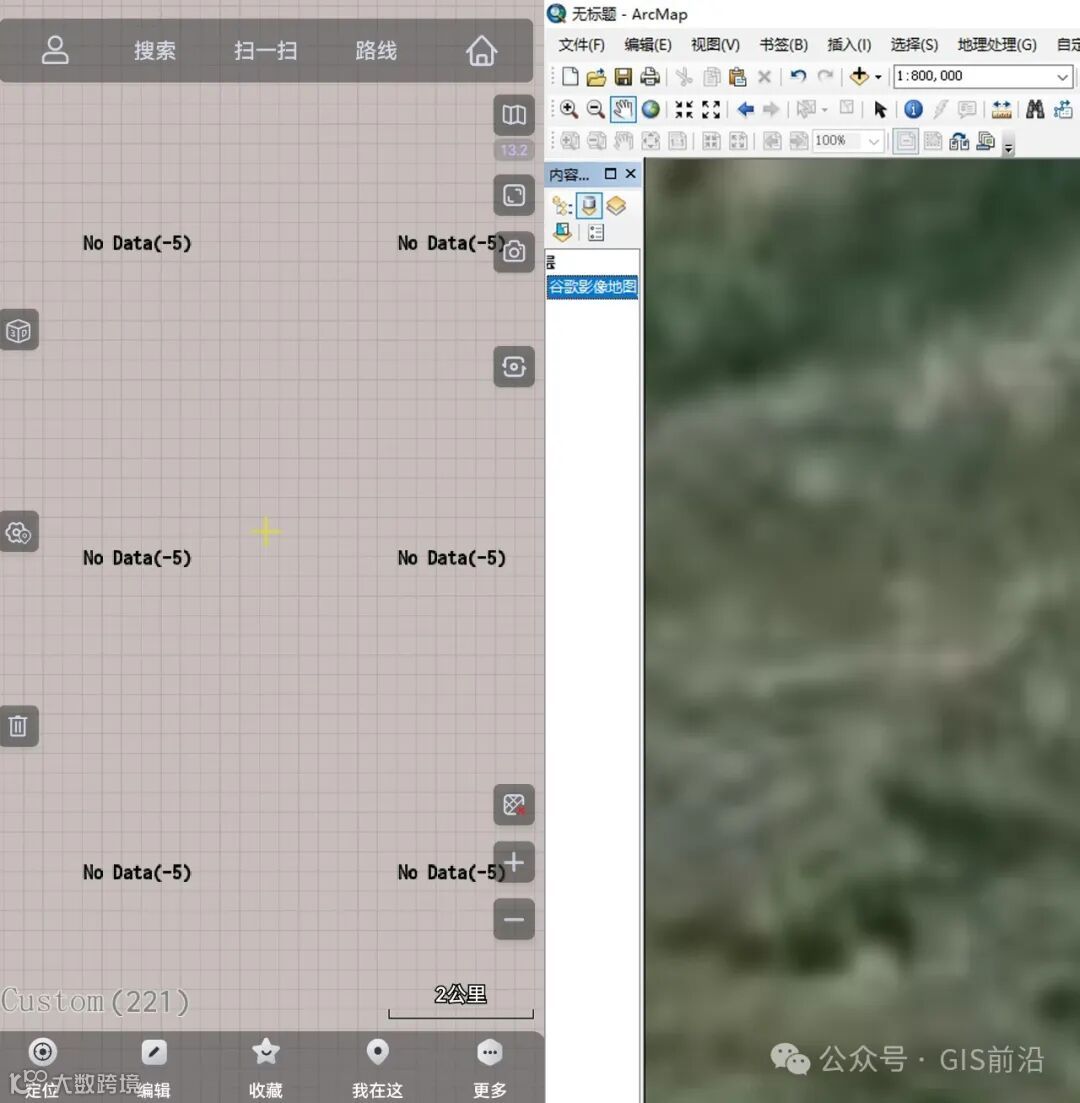The height and width of the screenshot is (1103, 1080).
Task: Click the Add Data button in ArcMap
Action: (859, 76)
